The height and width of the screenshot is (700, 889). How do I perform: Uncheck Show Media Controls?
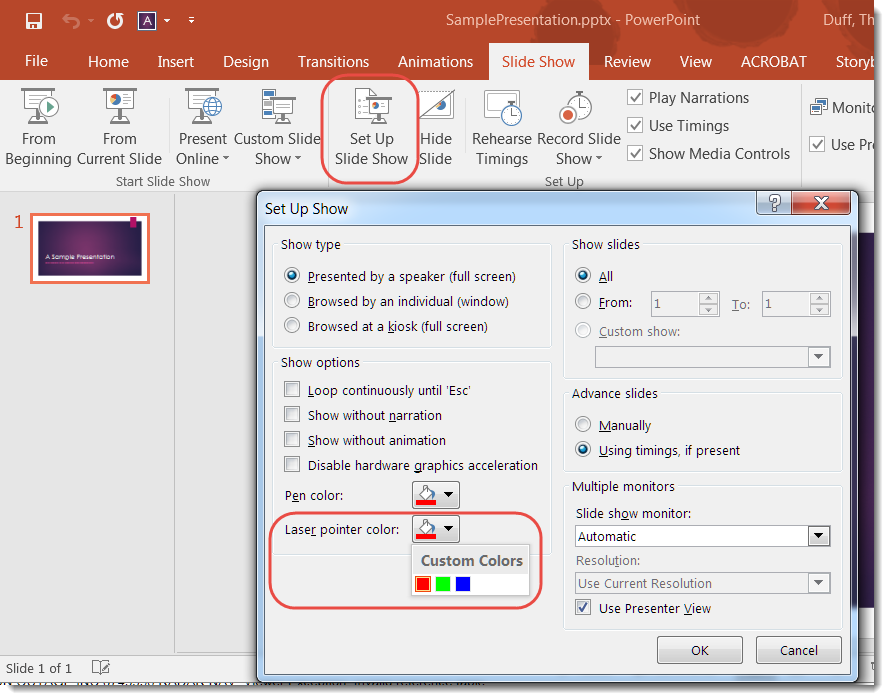[636, 154]
